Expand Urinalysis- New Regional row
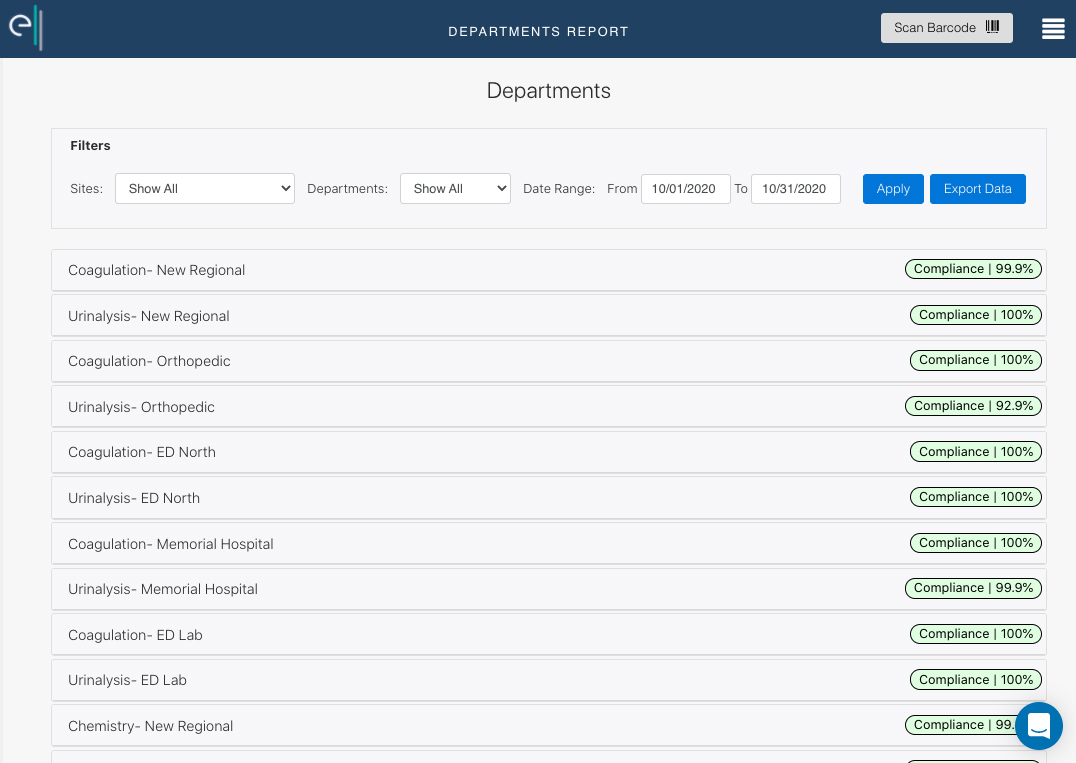This screenshot has height=763, width=1076. [548, 316]
